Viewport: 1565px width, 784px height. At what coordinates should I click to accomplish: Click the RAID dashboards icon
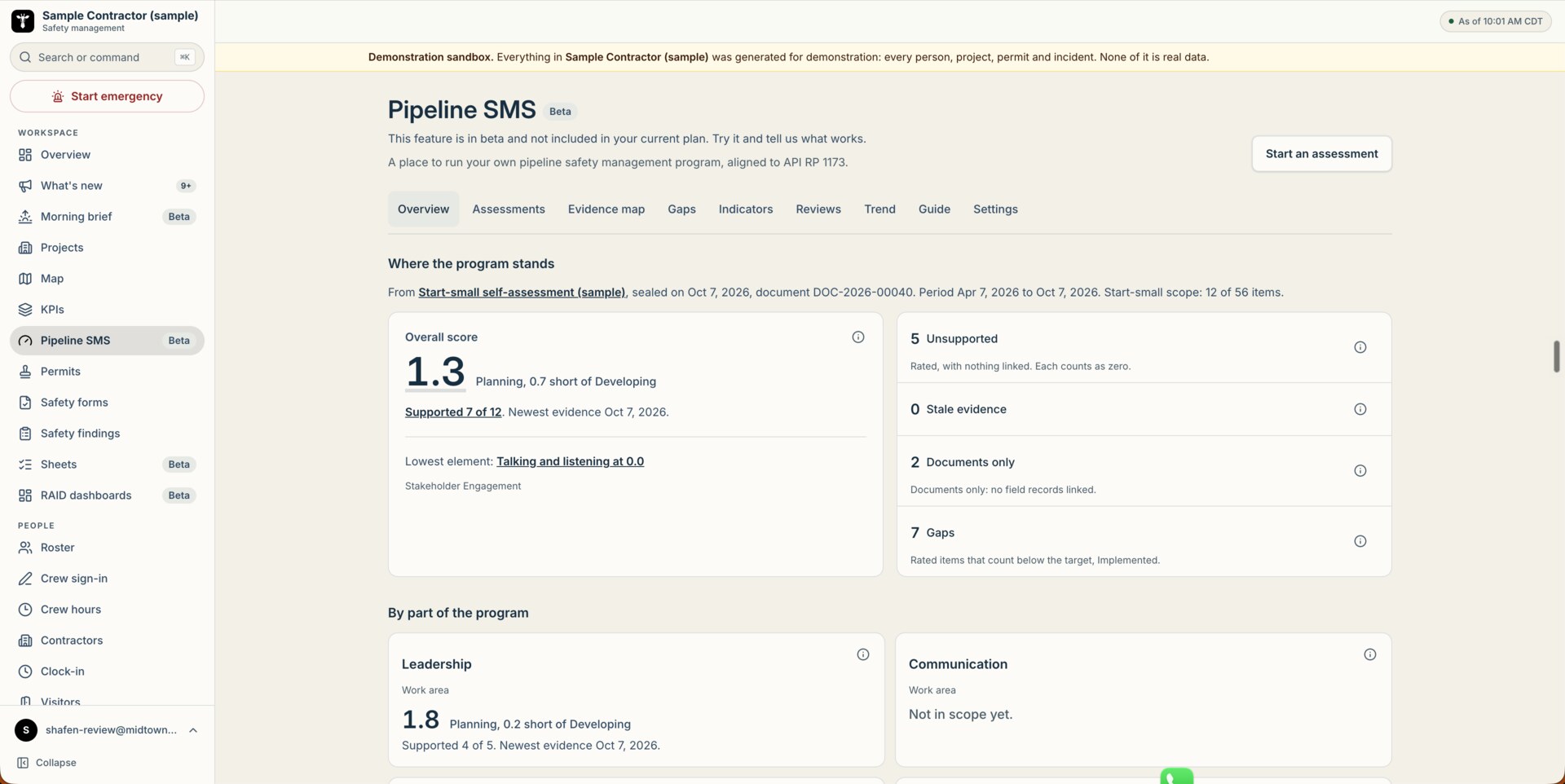25,496
